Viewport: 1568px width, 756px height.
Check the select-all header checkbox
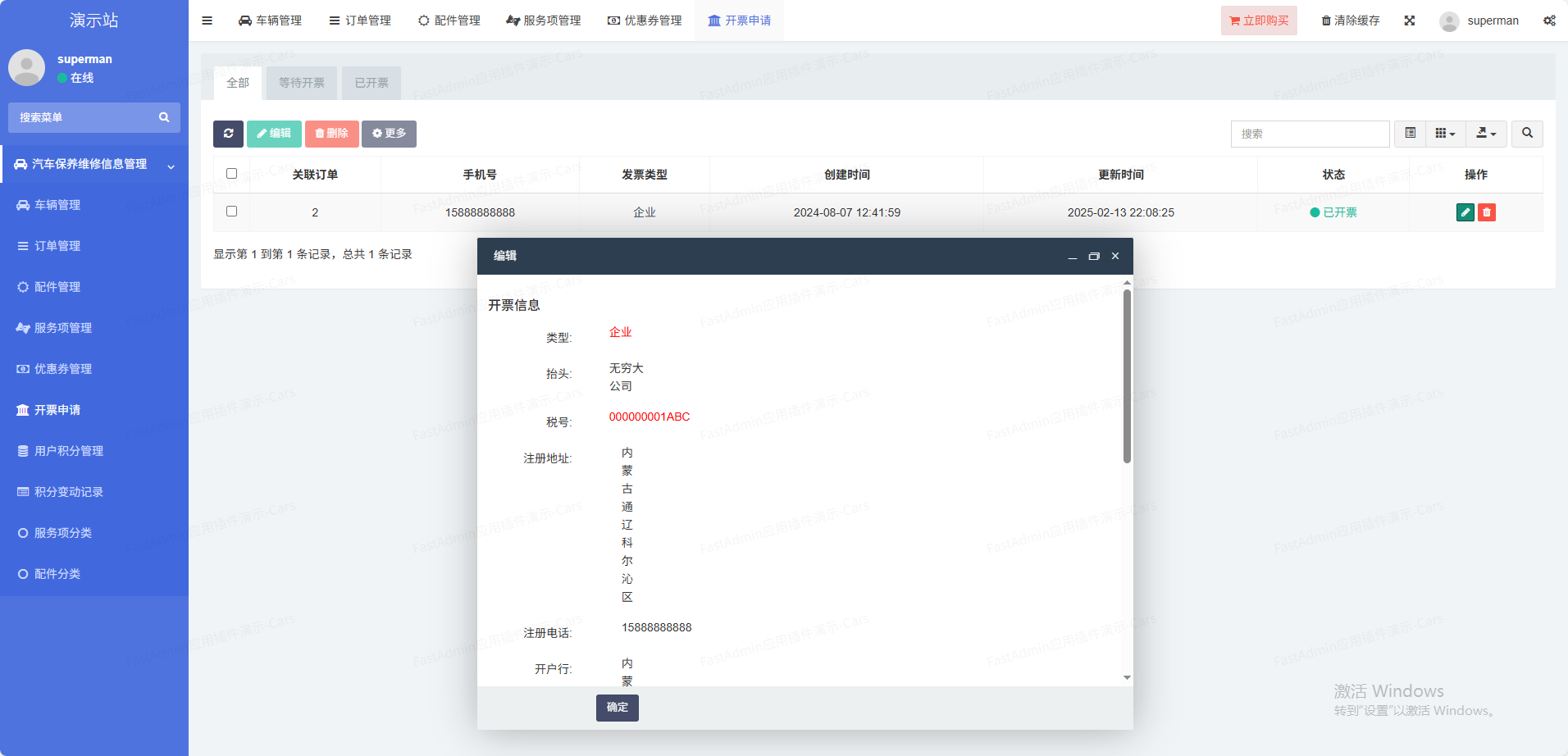coord(231,174)
